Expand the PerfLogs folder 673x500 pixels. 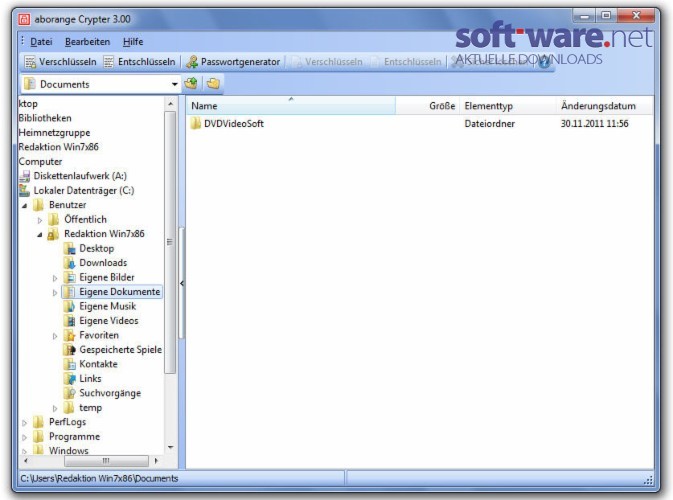point(24,423)
